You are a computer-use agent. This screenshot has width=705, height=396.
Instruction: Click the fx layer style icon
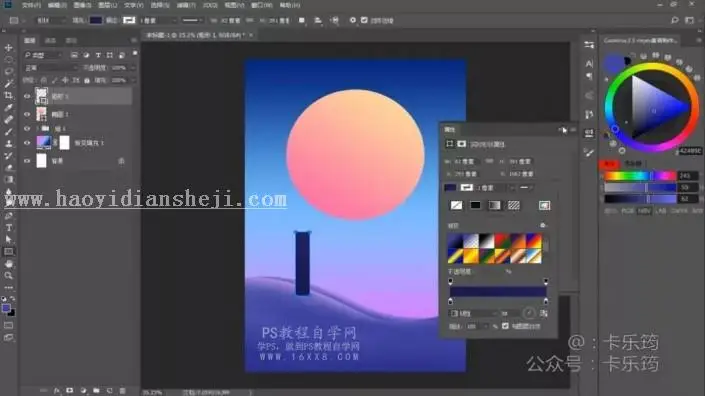(x=57, y=391)
